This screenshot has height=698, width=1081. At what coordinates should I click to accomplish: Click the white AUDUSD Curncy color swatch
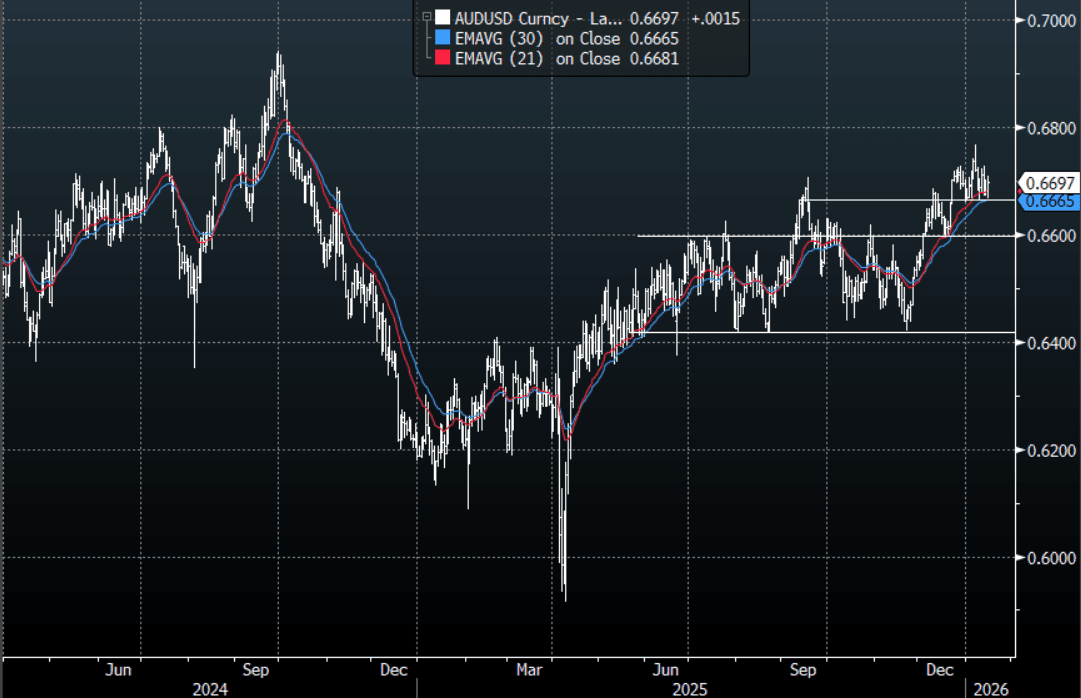pyautogui.click(x=441, y=17)
